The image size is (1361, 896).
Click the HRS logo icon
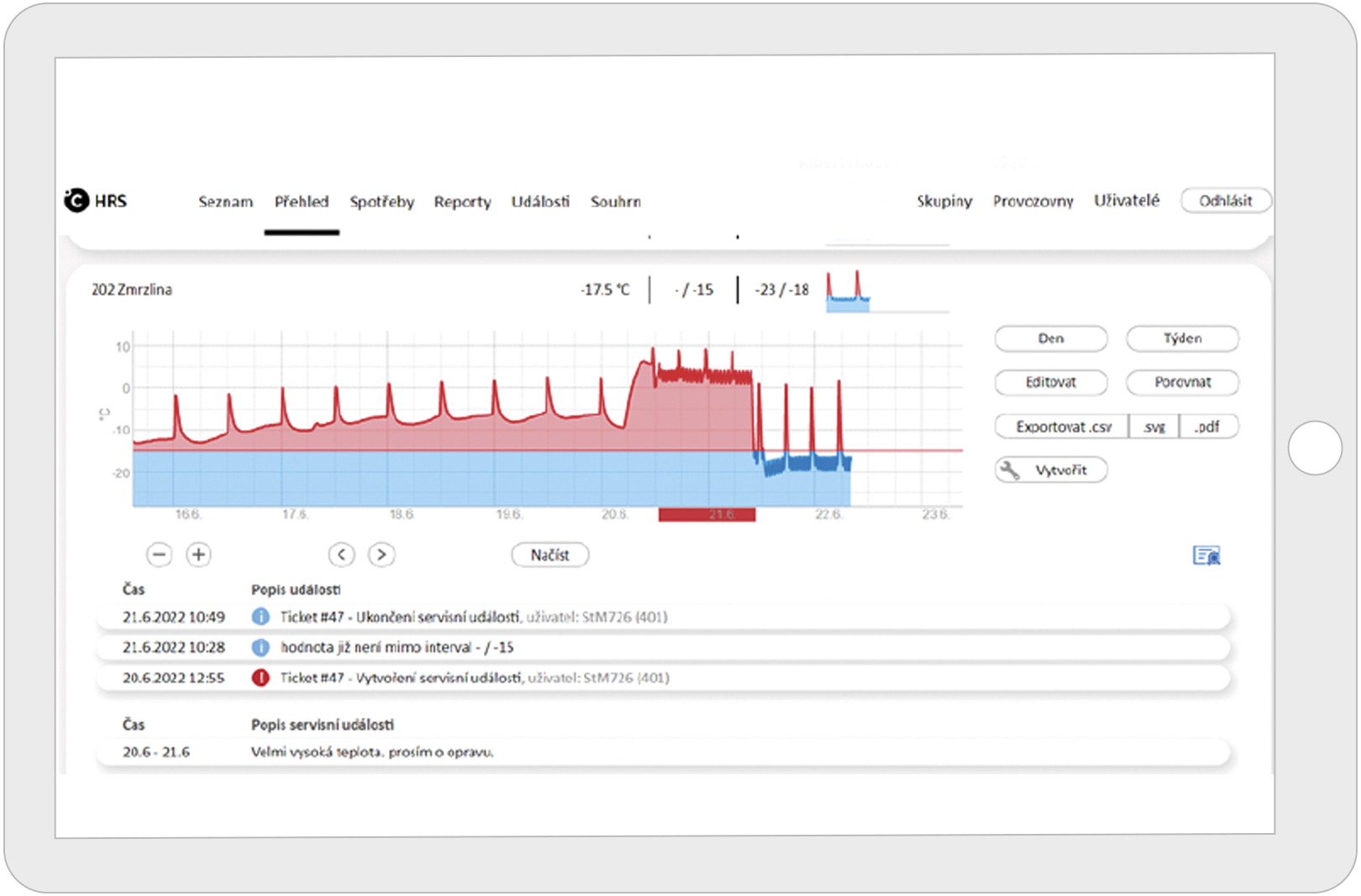(x=76, y=201)
